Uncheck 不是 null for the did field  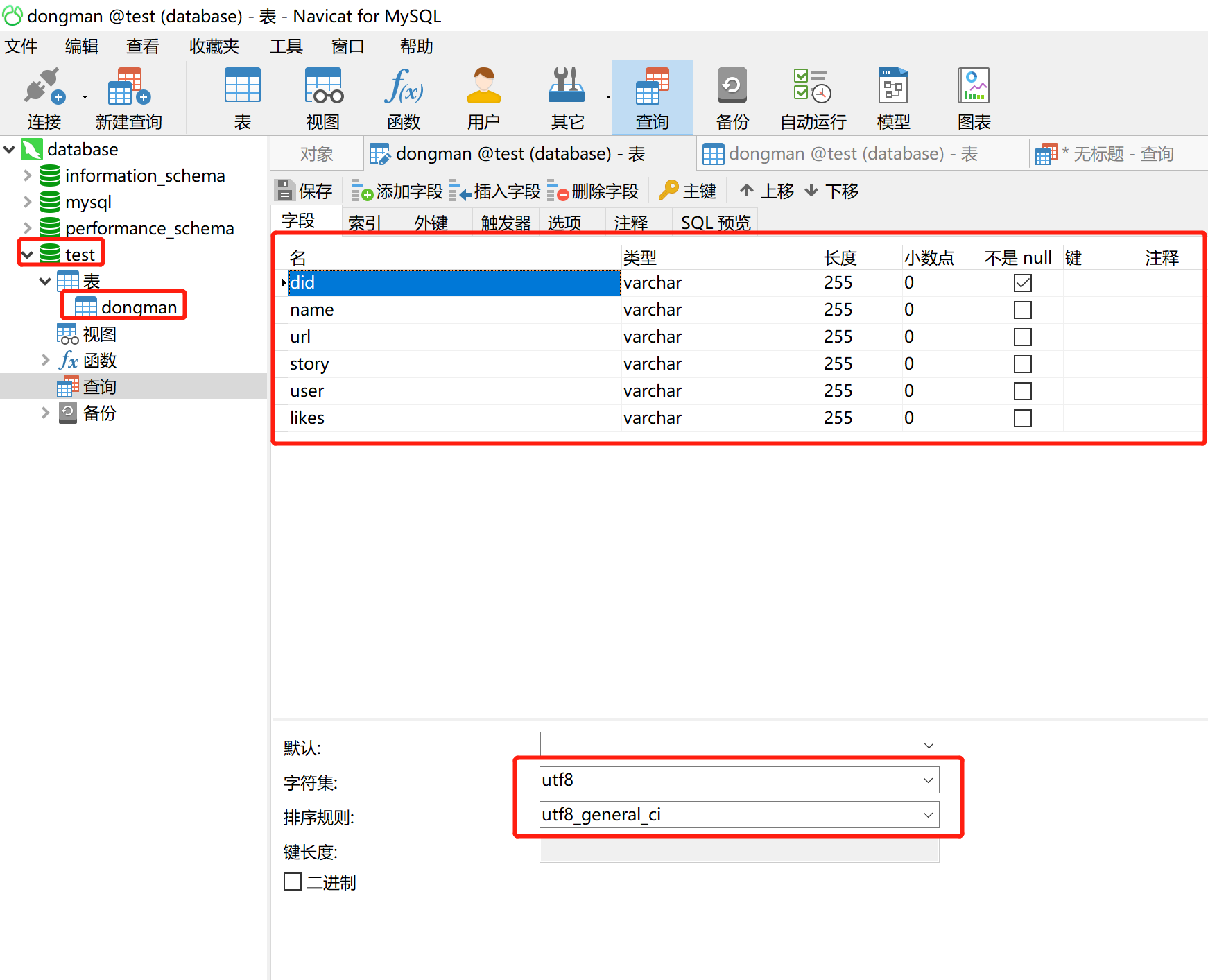[x=1022, y=282]
